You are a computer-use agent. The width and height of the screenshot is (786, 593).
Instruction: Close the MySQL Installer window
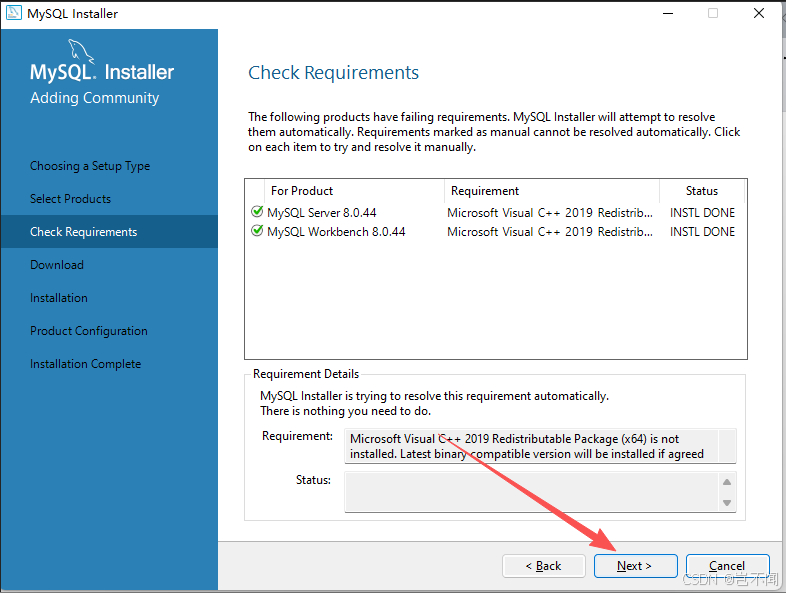759,13
